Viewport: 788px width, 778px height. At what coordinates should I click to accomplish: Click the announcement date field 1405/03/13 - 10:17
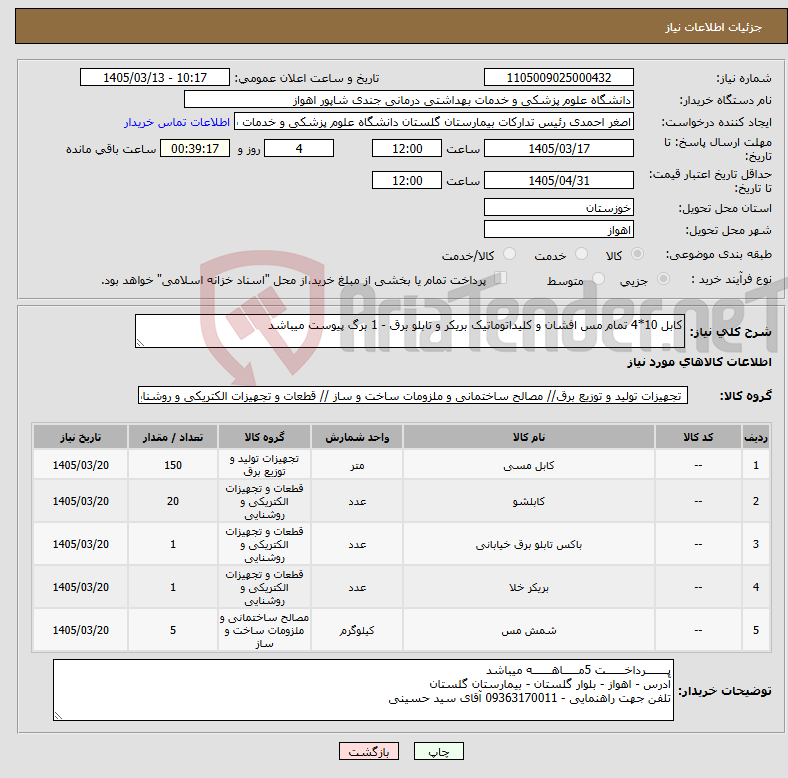coord(155,77)
